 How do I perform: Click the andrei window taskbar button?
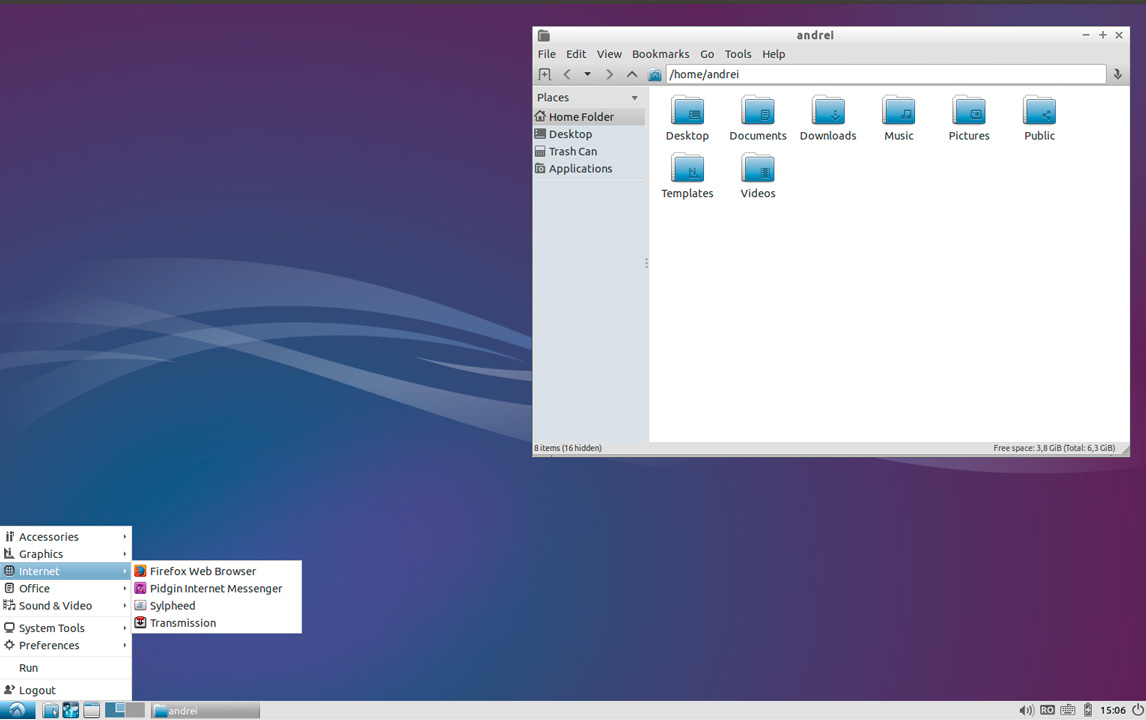point(205,711)
